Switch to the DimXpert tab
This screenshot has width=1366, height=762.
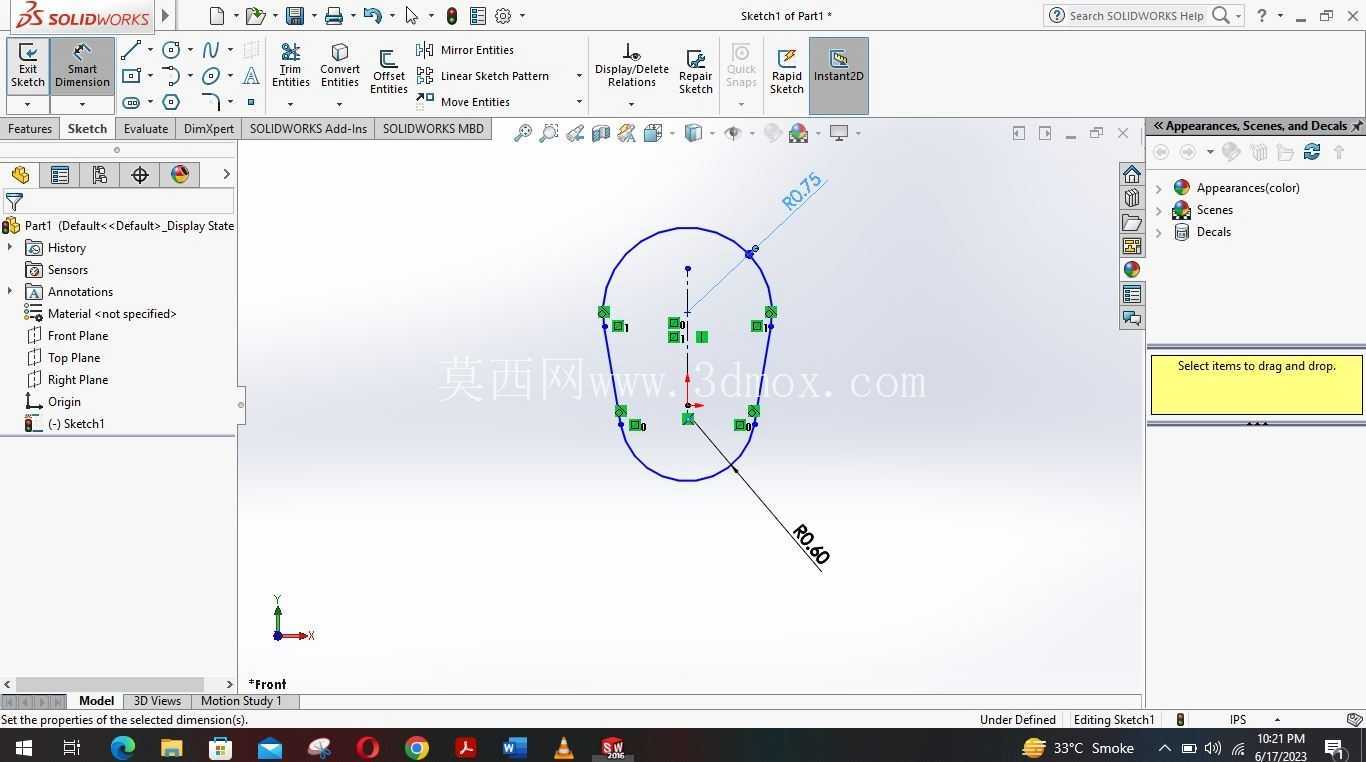tap(209, 129)
